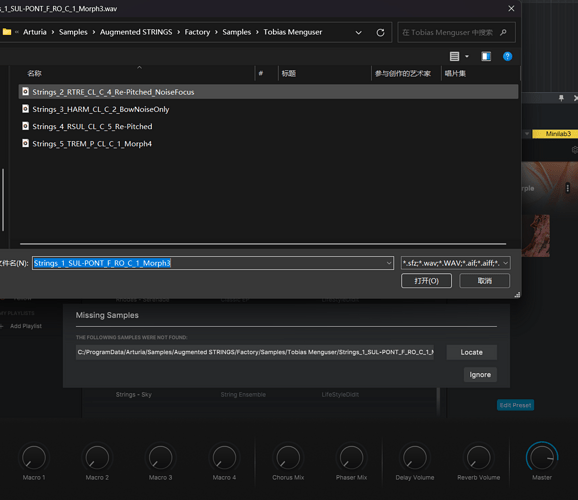Viewport: 578px width, 500px height.
Task: Click the Locate button
Action: point(471,352)
